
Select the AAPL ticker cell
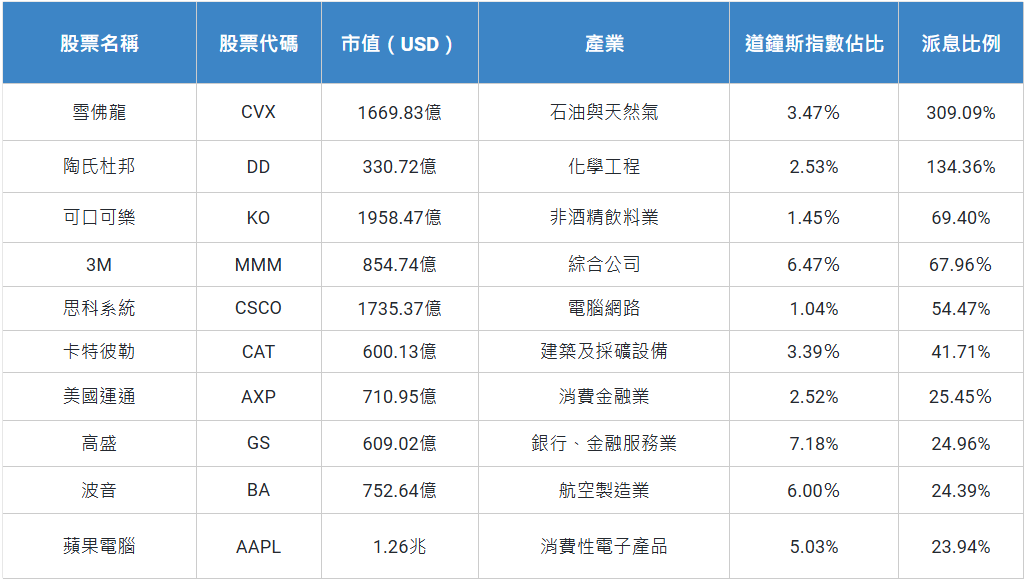point(258,547)
